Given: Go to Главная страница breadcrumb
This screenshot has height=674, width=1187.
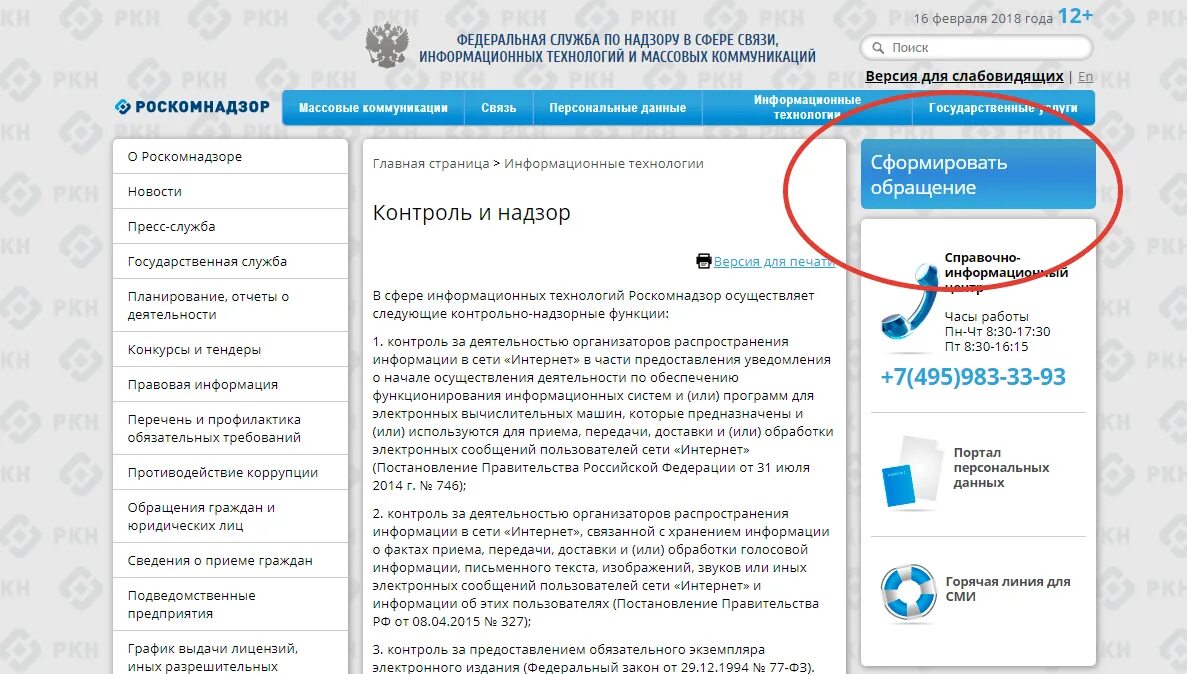Looking at the screenshot, I should click(431, 164).
